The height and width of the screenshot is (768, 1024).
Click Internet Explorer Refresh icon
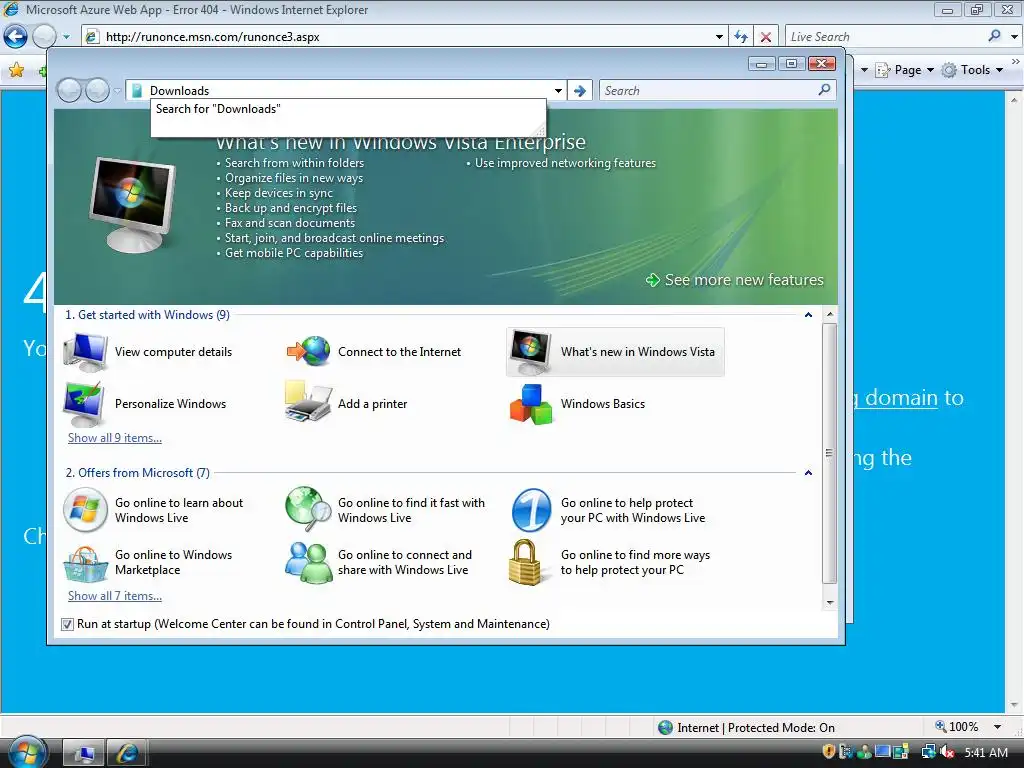741,37
